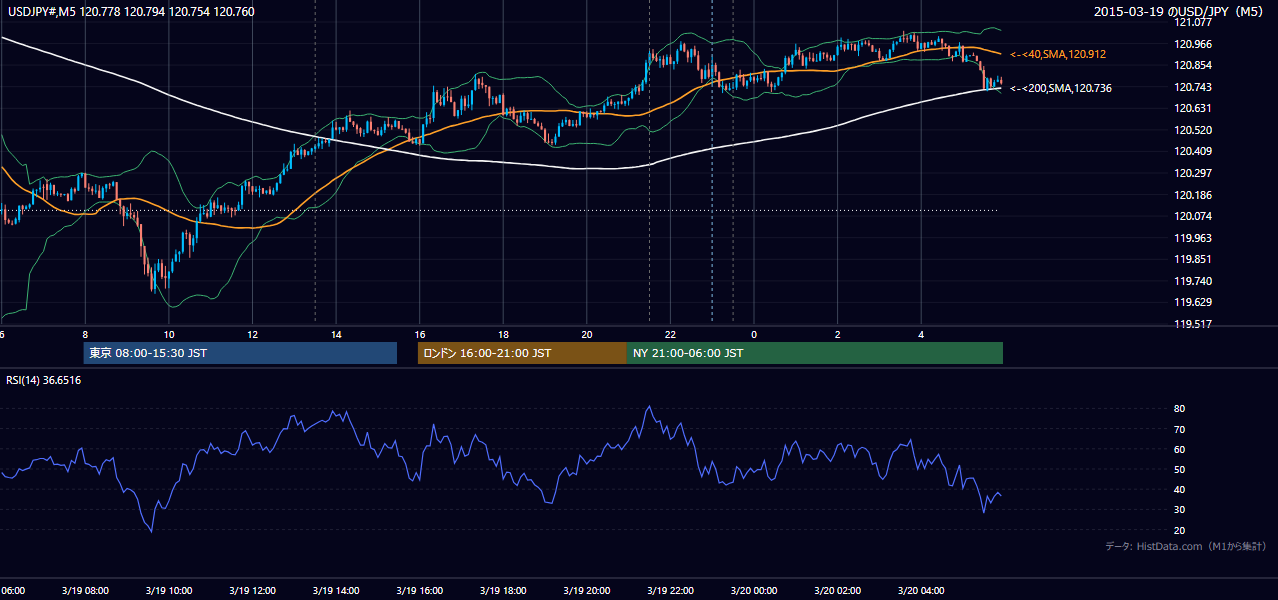Click price axis label 121.077
The height and width of the screenshot is (600, 1278).
pyautogui.click(x=1192, y=22)
